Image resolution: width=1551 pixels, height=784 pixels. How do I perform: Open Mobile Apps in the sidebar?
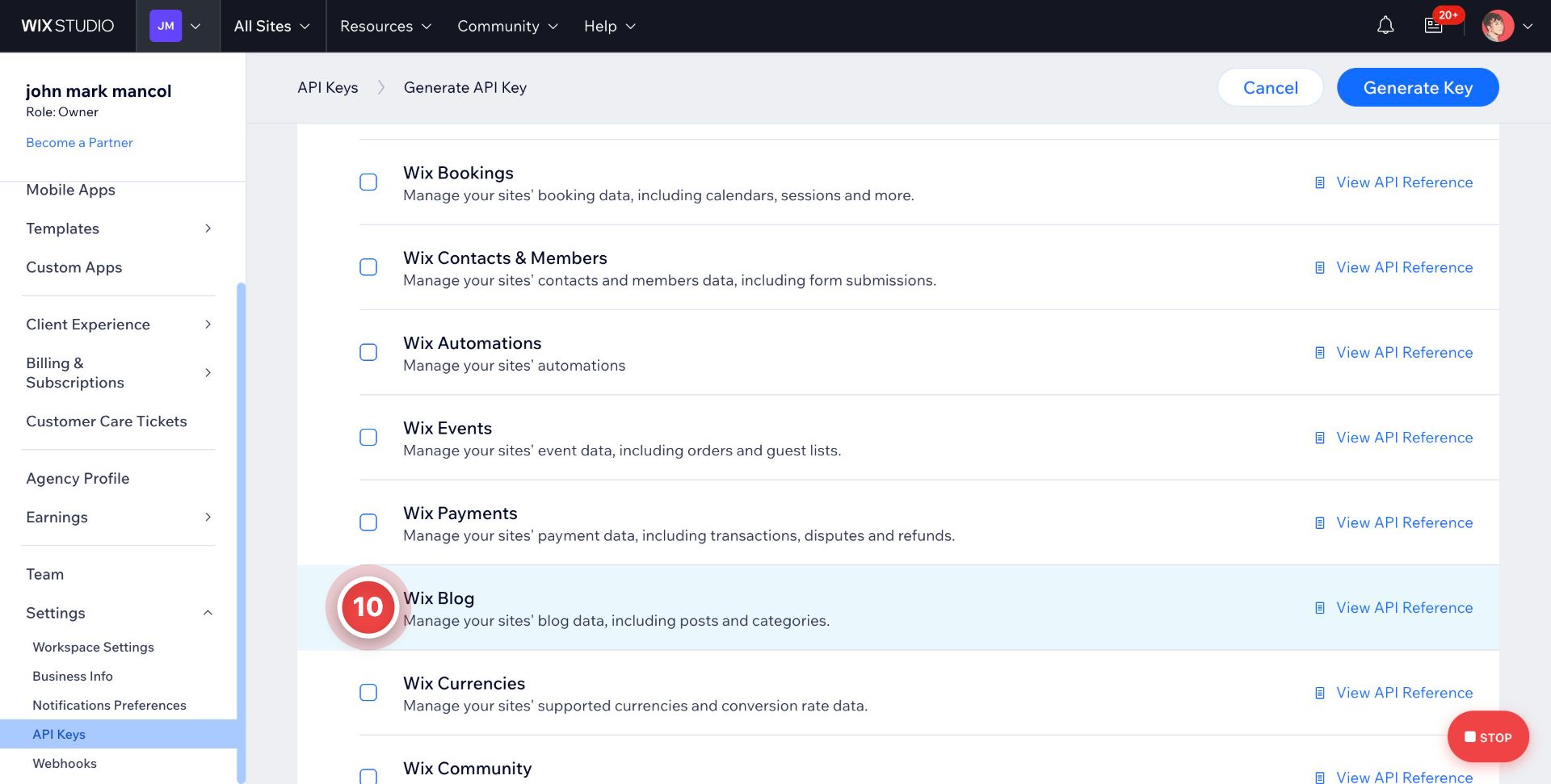70,190
